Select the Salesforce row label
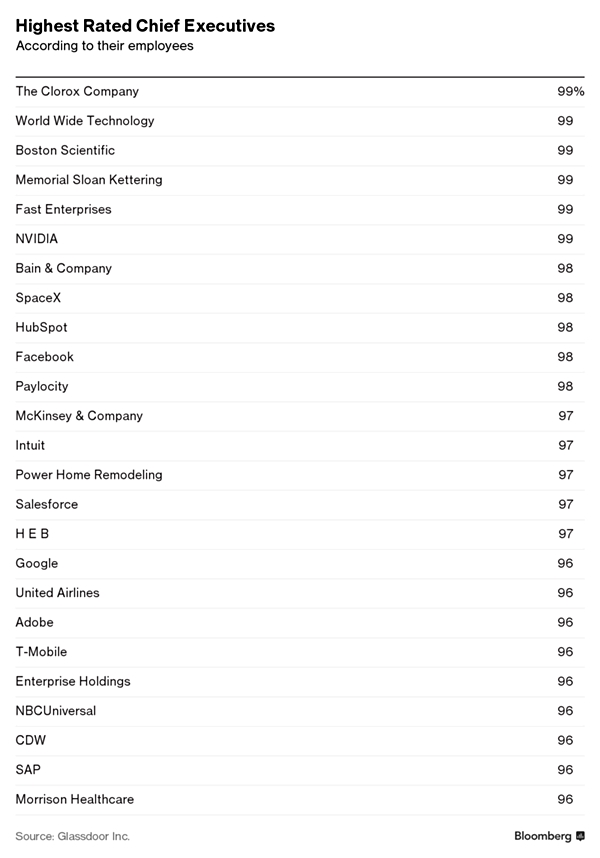 pos(47,504)
